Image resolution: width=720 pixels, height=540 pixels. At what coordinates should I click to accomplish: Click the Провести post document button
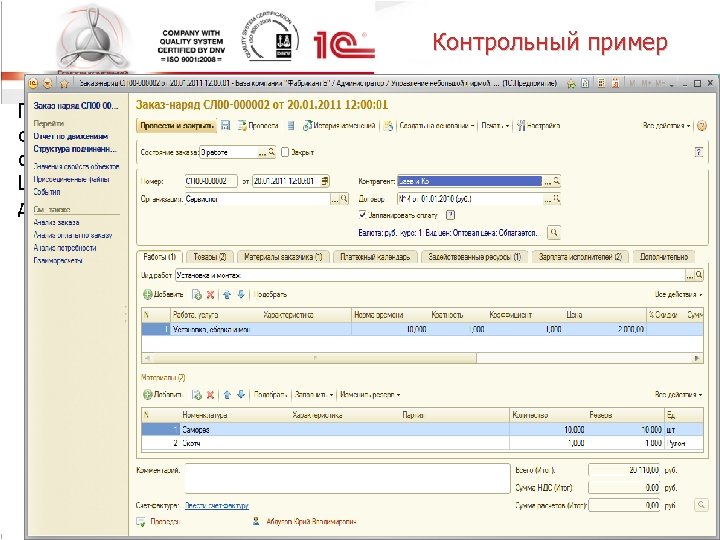coord(258,125)
